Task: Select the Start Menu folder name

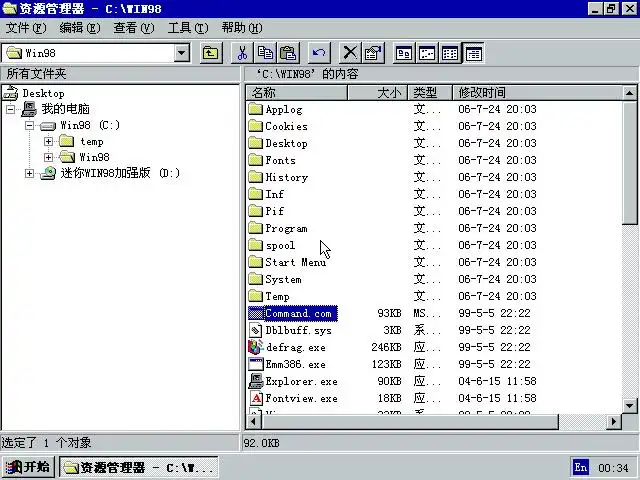Action: pyautogui.click(x=296, y=262)
